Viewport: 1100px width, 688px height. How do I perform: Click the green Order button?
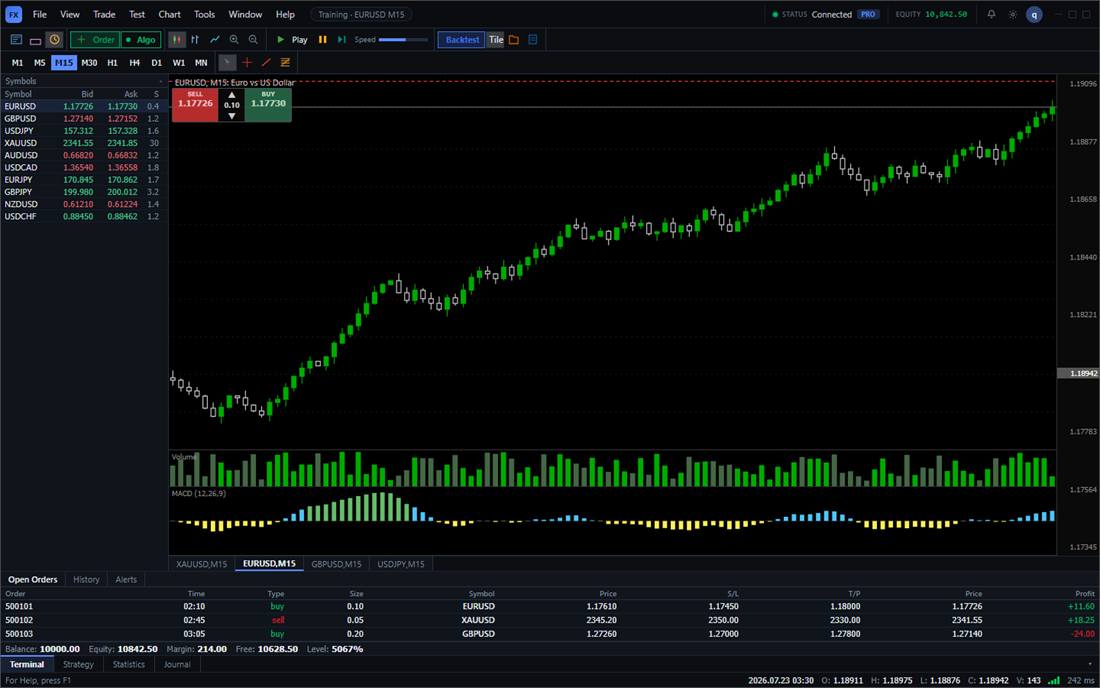click(95, 40)
